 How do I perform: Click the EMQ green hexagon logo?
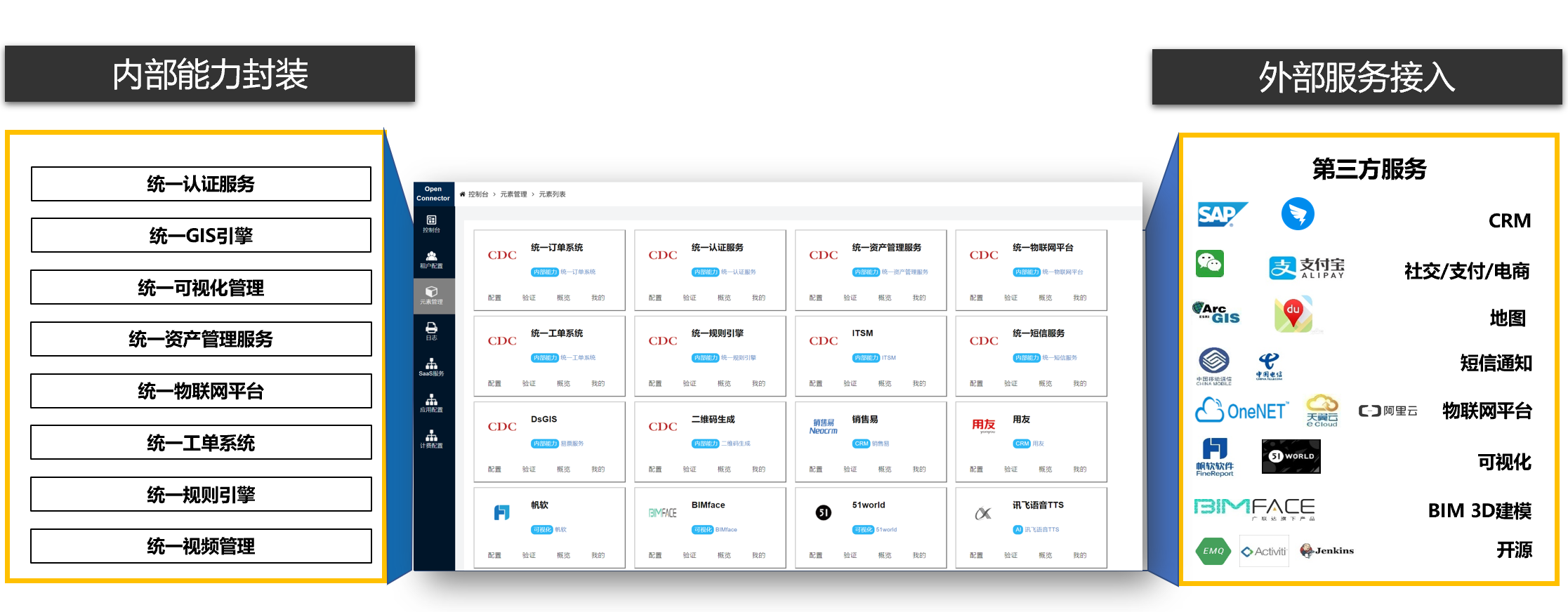coord(1213,551)
